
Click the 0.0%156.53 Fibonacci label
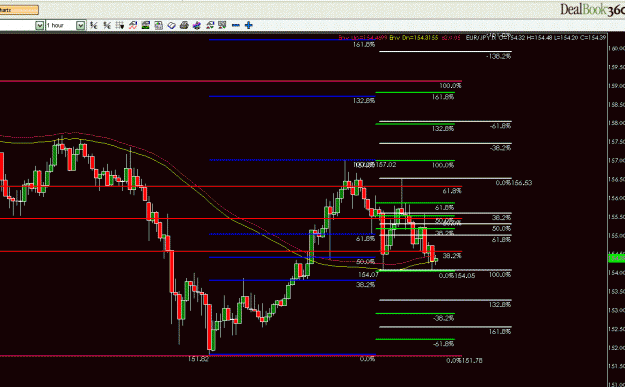[514, 183]
